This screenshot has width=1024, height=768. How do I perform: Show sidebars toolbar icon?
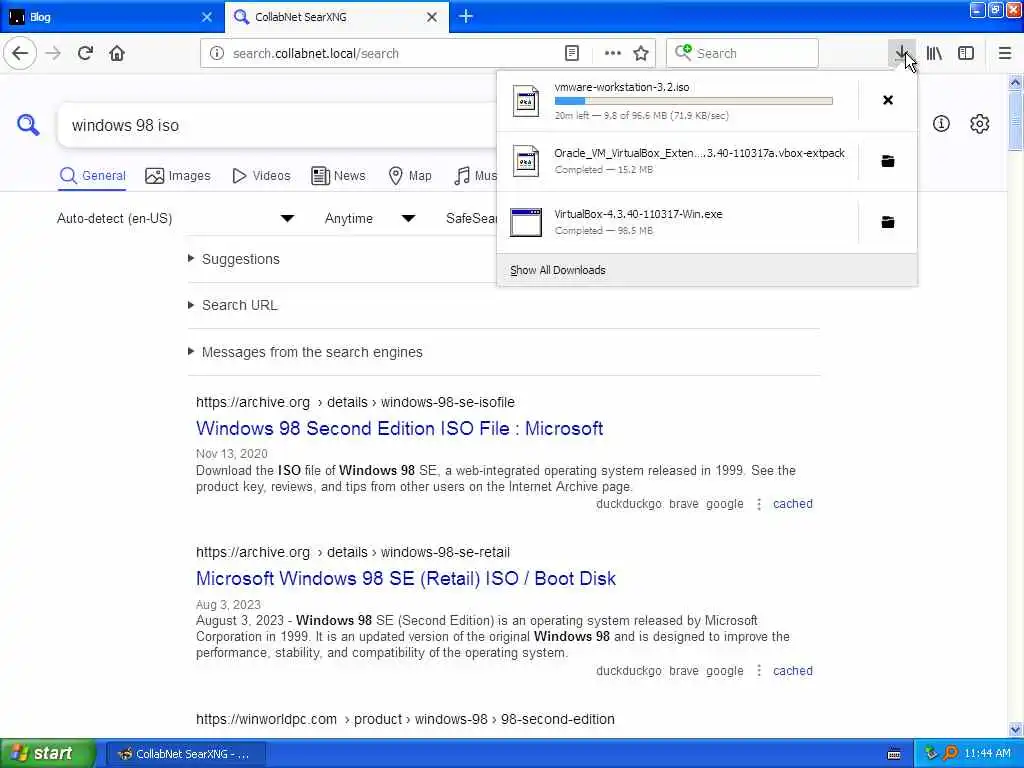[966, 53]
